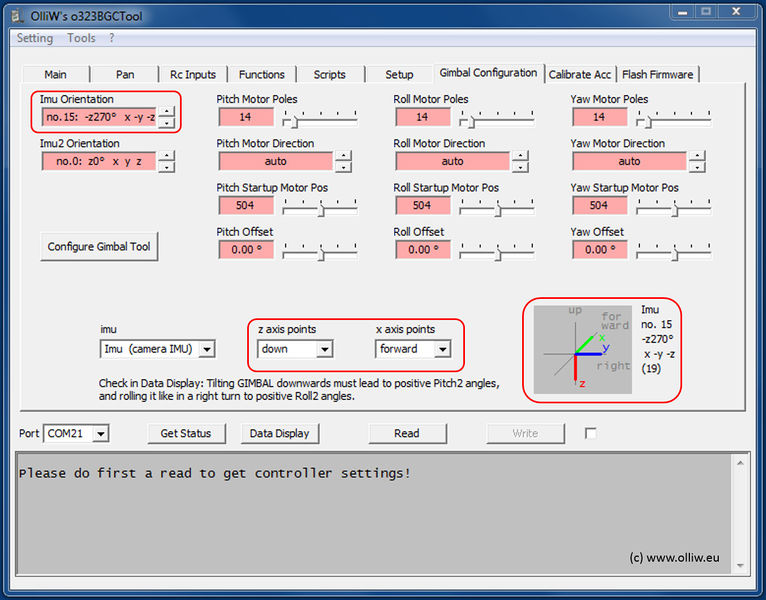Image resolution: width=766 pixels, height=600 pixels.
Task: Click the Roll Offset value field
Action: pyautogui.click(x=422, y=250)
